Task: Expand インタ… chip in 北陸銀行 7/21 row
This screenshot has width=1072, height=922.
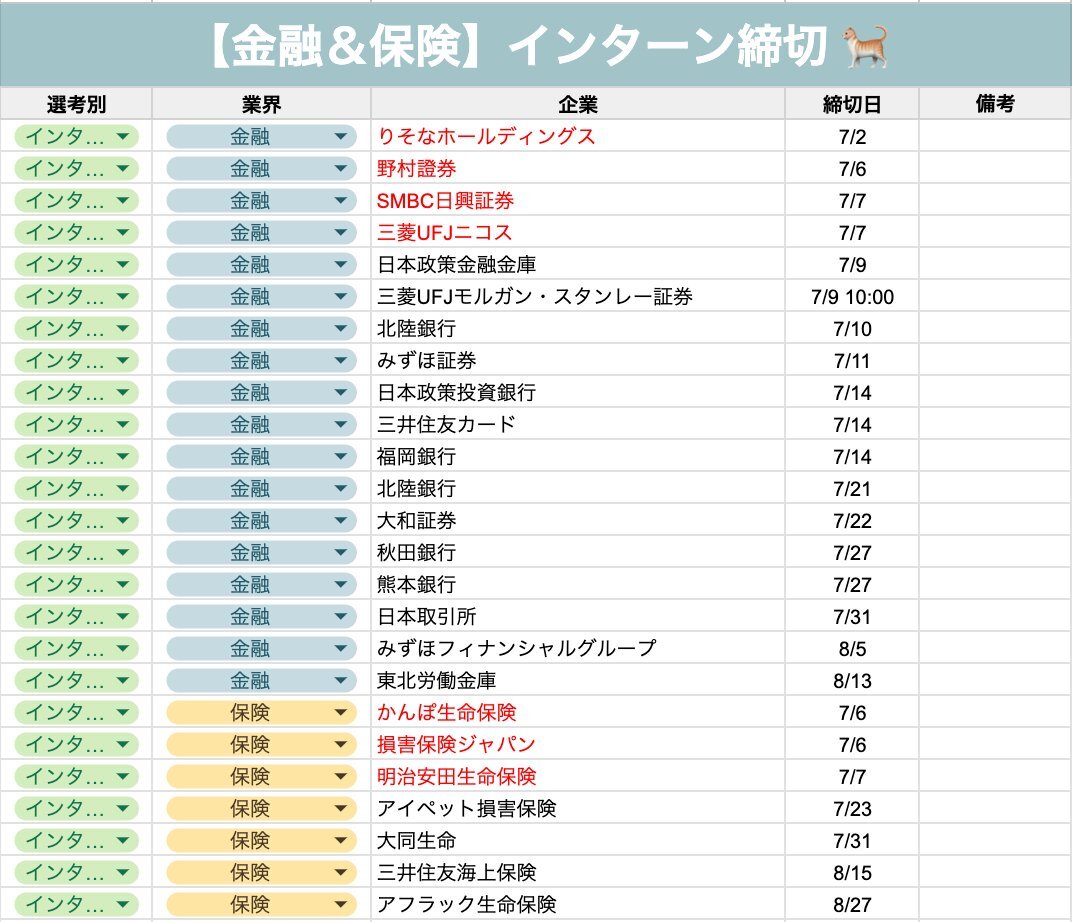Action: 77,489
